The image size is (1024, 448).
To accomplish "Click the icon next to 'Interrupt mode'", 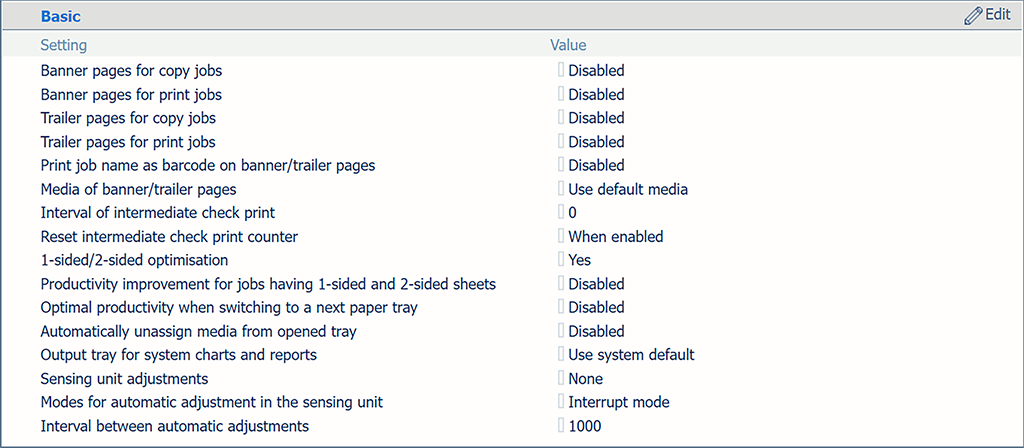I will point(561,402).
